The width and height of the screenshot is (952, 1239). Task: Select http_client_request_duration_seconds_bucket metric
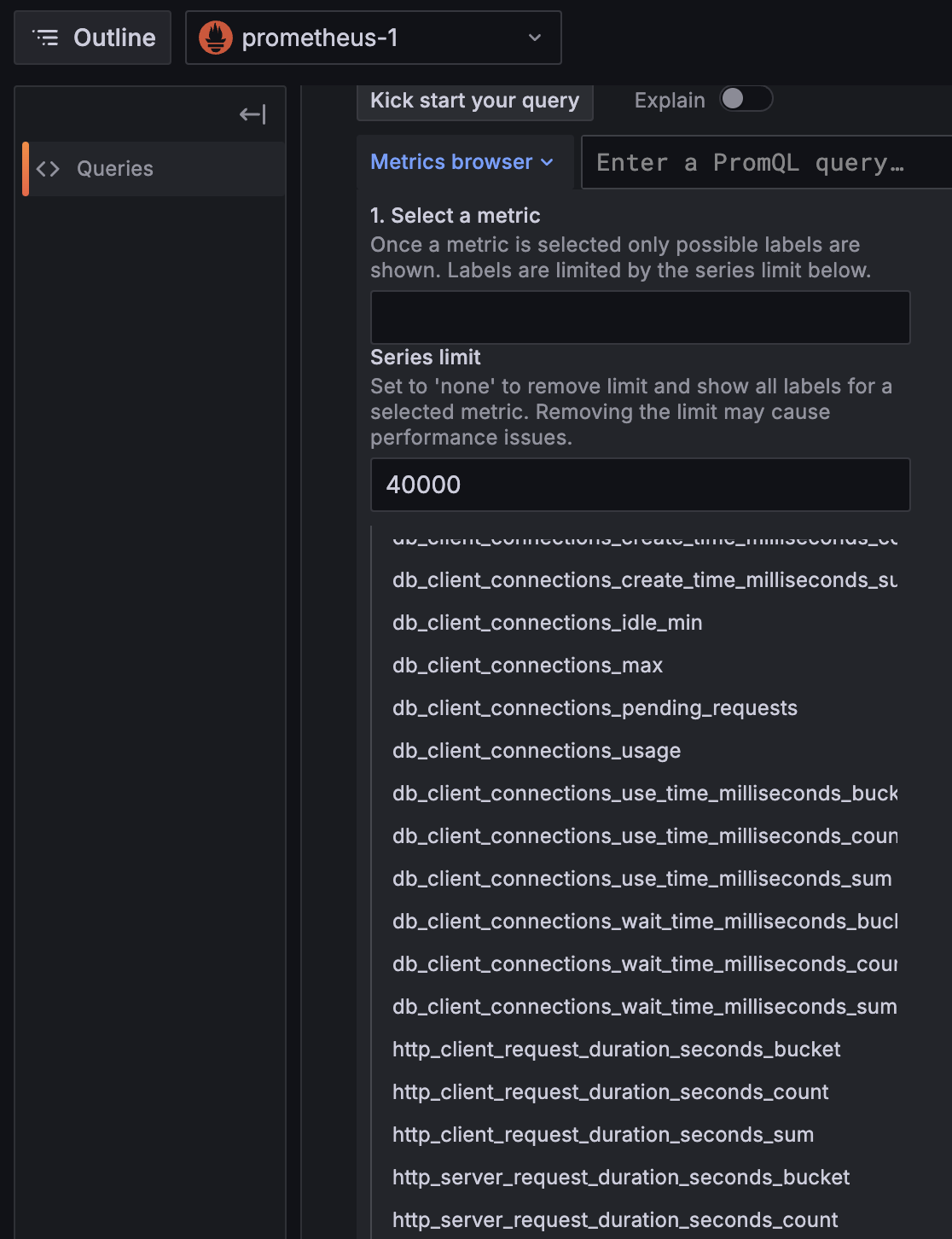pos(616,1050)
